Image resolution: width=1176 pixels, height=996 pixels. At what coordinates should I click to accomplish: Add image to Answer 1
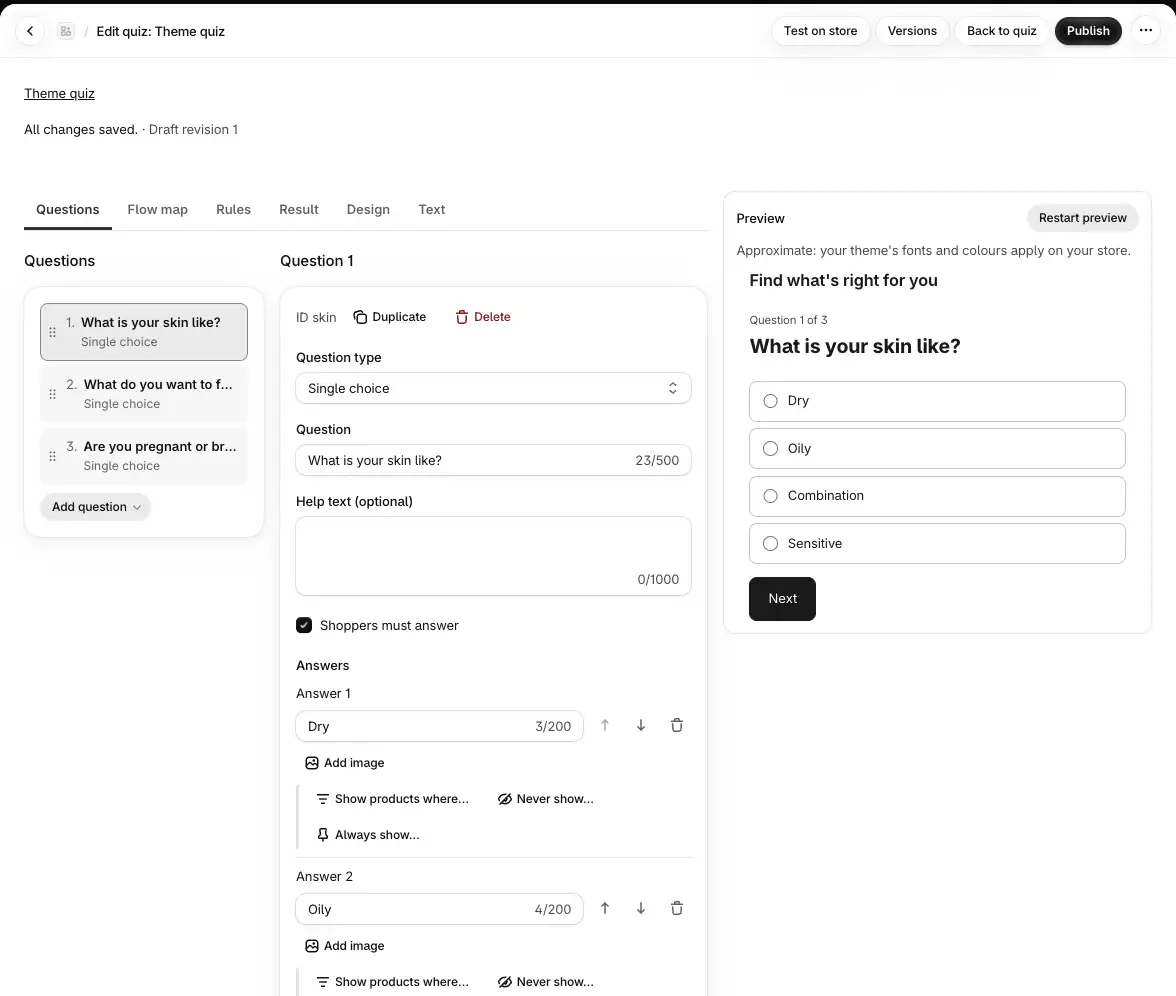[345, 763]
